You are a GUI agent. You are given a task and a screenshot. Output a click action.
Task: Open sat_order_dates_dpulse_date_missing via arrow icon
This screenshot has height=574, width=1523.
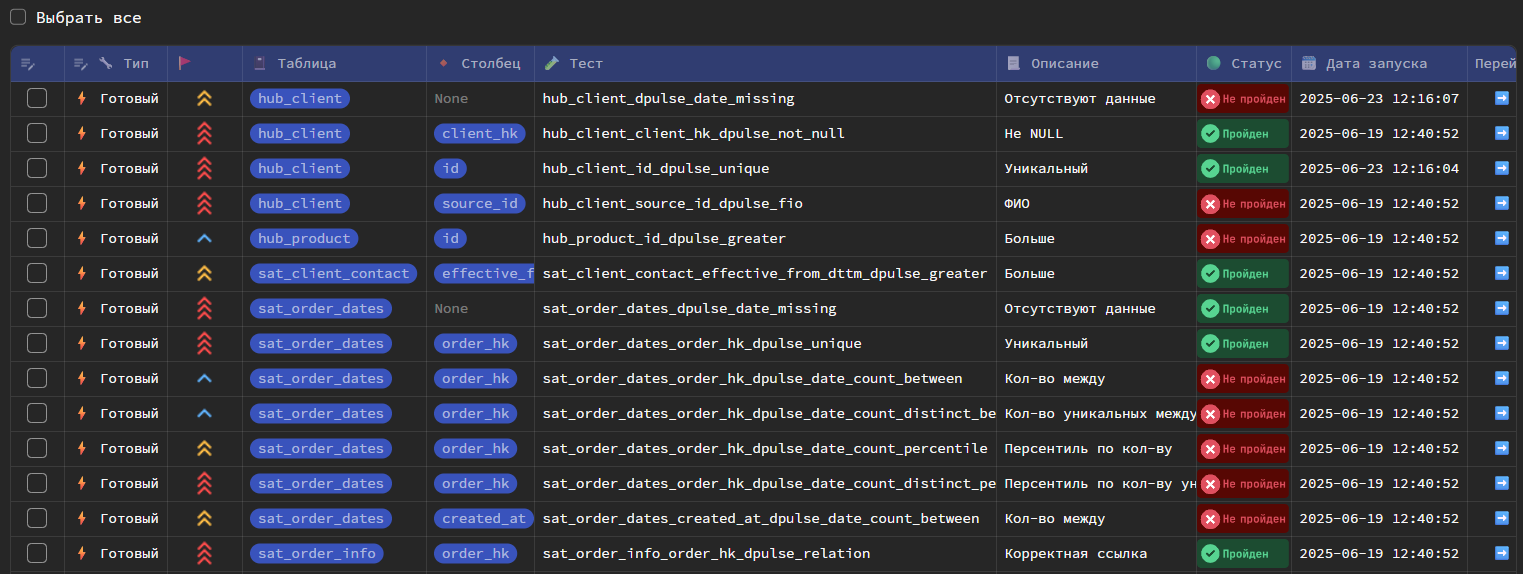tap(1501, 308)
